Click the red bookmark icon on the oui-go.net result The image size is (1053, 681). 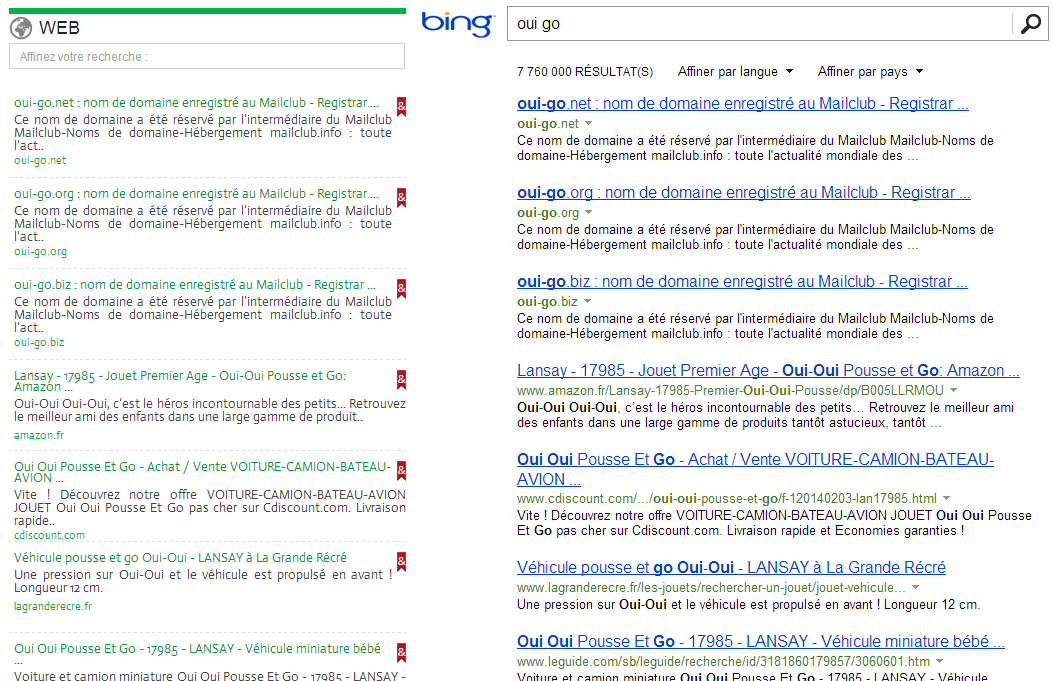point(402,106)
